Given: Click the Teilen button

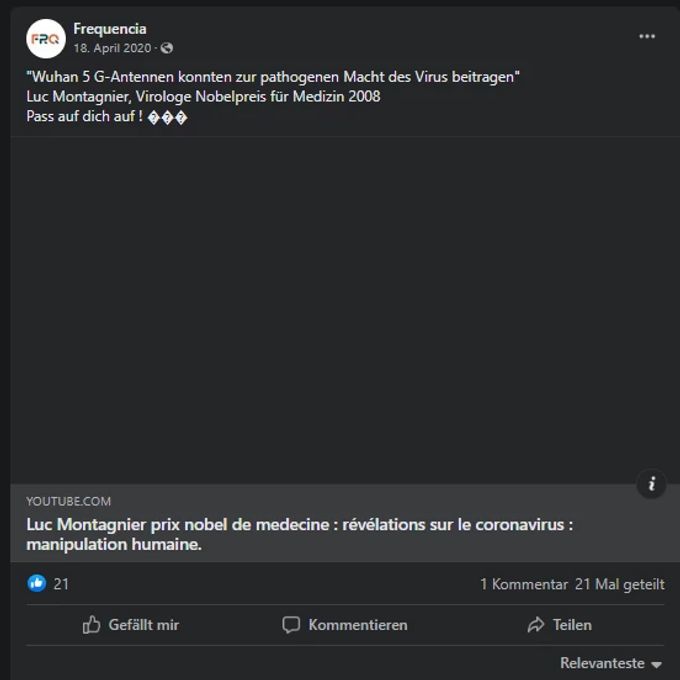Looking at the screenshot, I should coord(559,625).
